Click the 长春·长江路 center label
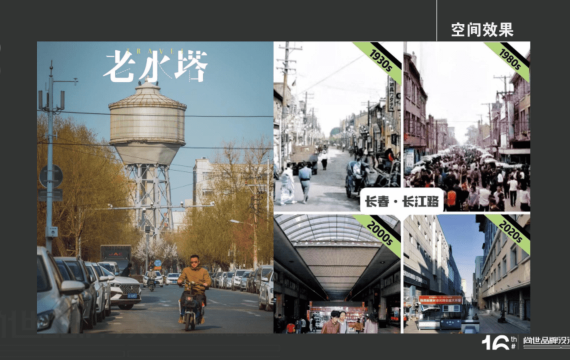Viewport: 570px width, 360px height. (402, 201)
